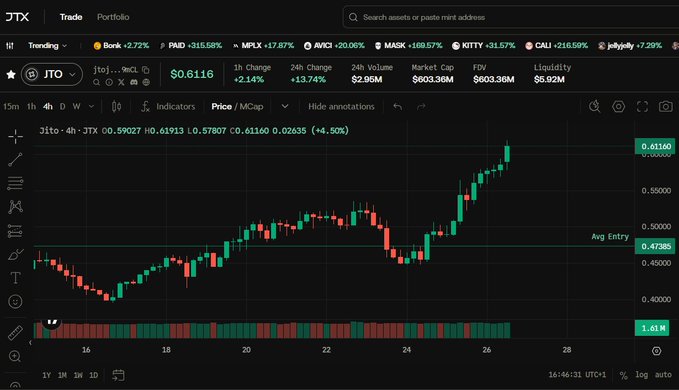
Task: Set chart range to 1W
Action: click(78, 375)
